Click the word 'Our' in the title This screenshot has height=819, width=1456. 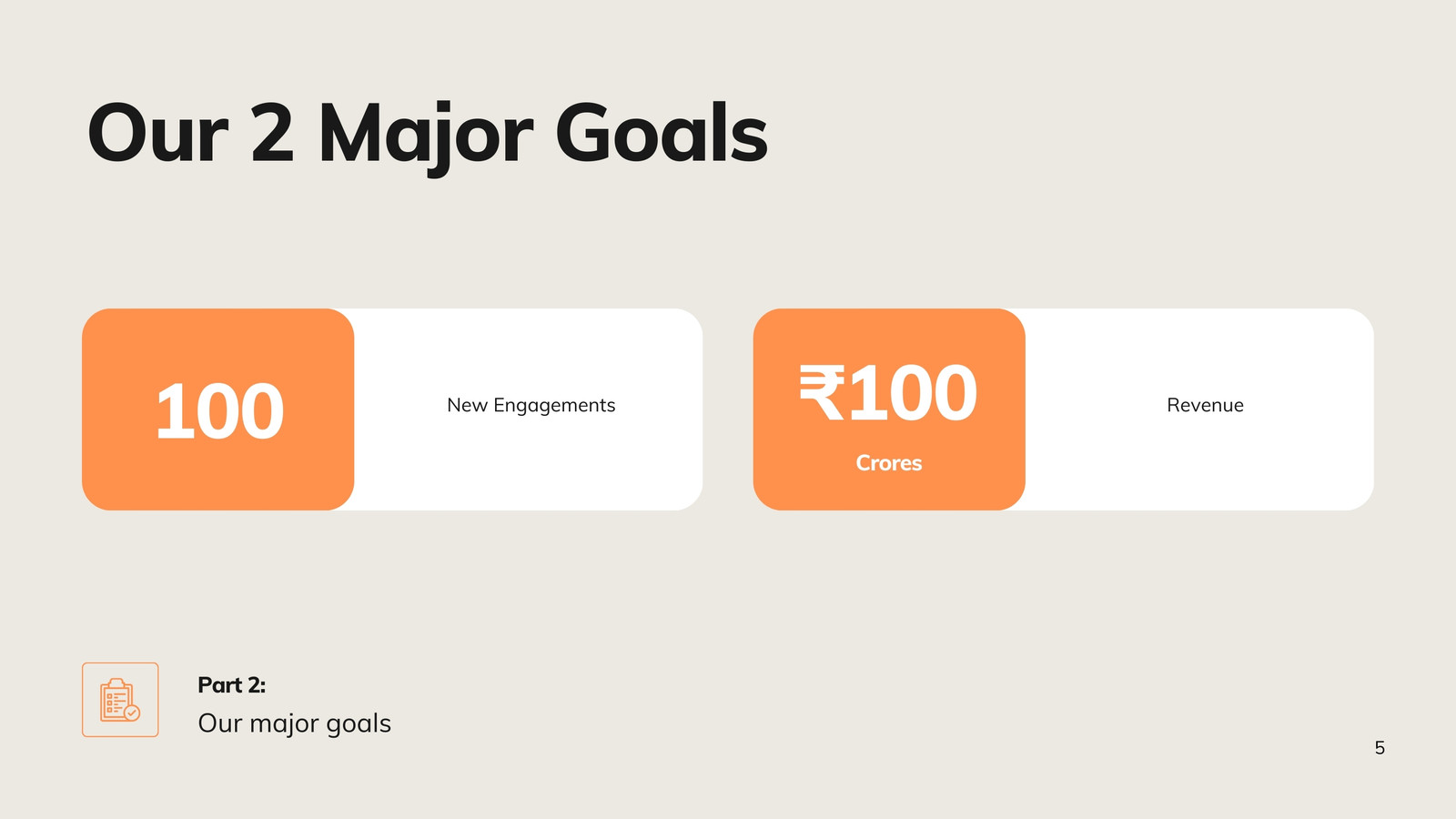[157, 135]
